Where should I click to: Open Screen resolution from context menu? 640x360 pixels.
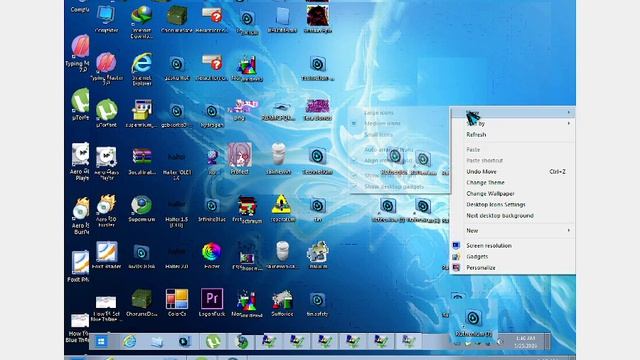(513, 246)
